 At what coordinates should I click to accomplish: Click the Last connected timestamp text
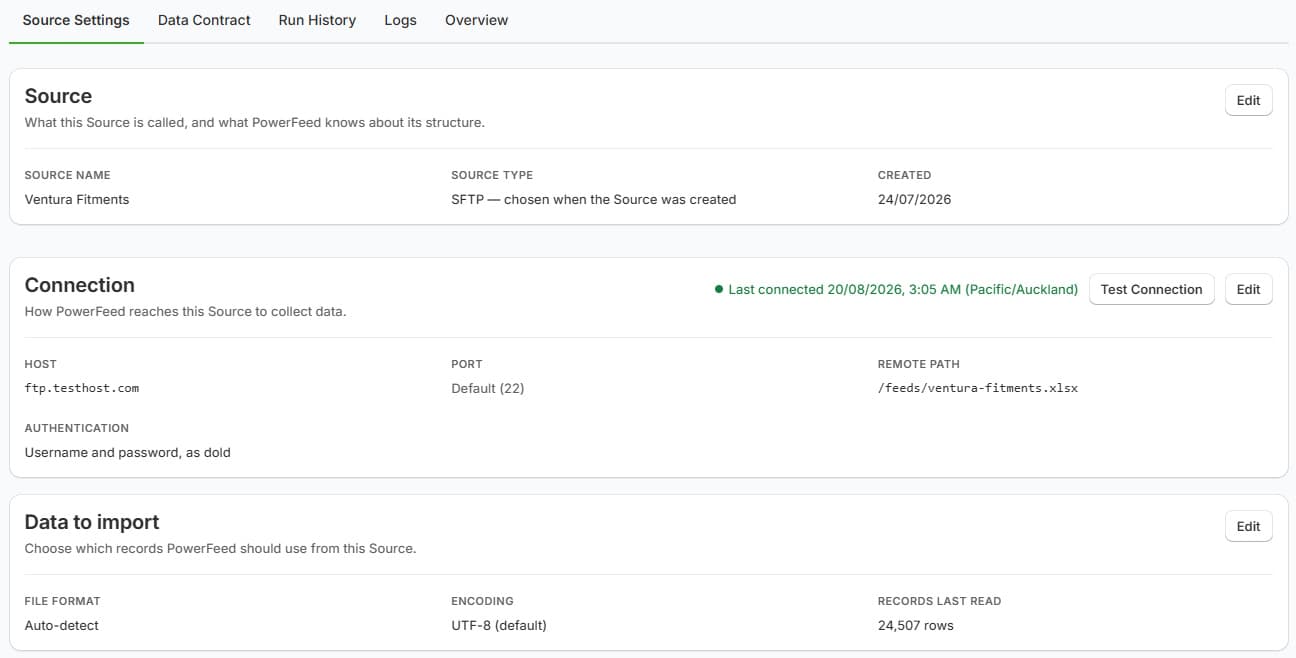click(903, 289)
